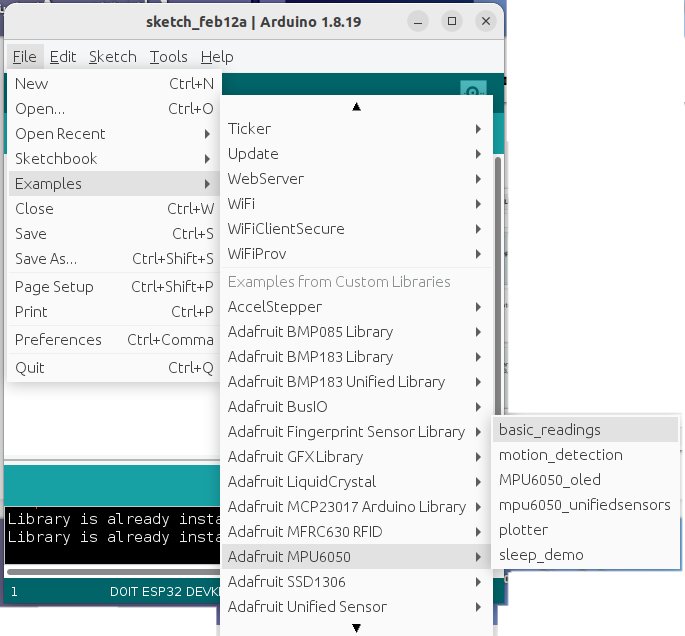
Task: Expand AccelStepper examples
Action: pos(356,307)
